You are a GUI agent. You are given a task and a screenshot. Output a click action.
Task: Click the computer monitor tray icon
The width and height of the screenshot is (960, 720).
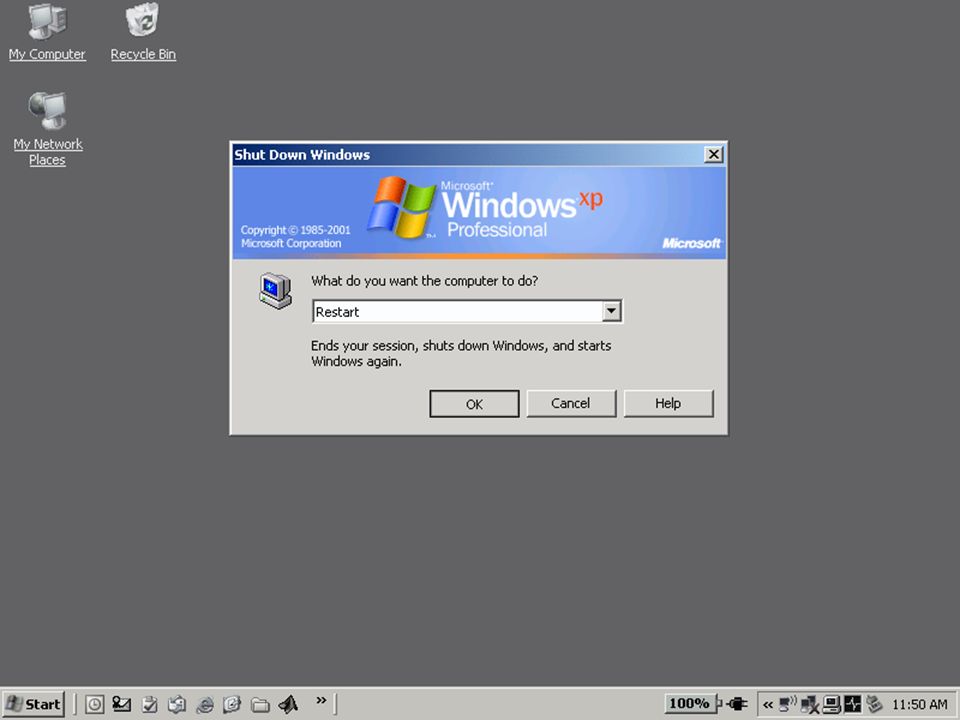831,704
